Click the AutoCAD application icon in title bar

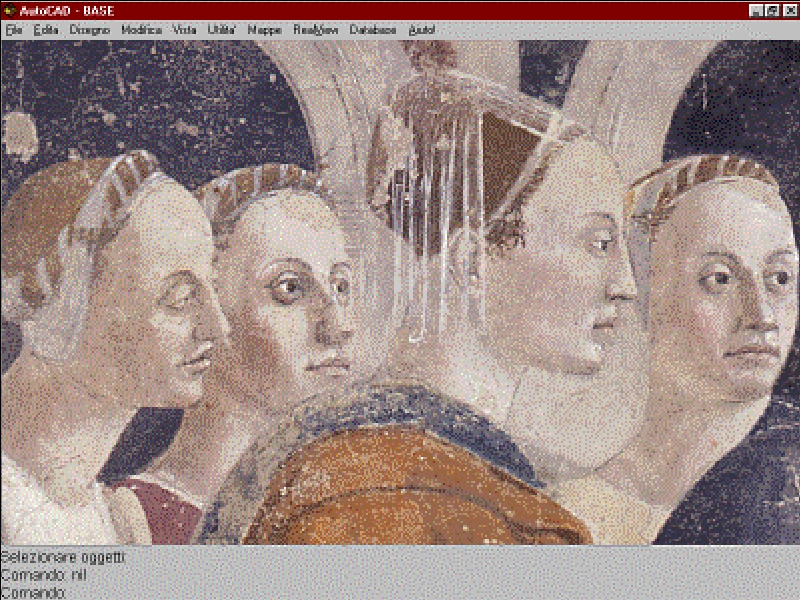pyautogui.click(x=10, y=11)
